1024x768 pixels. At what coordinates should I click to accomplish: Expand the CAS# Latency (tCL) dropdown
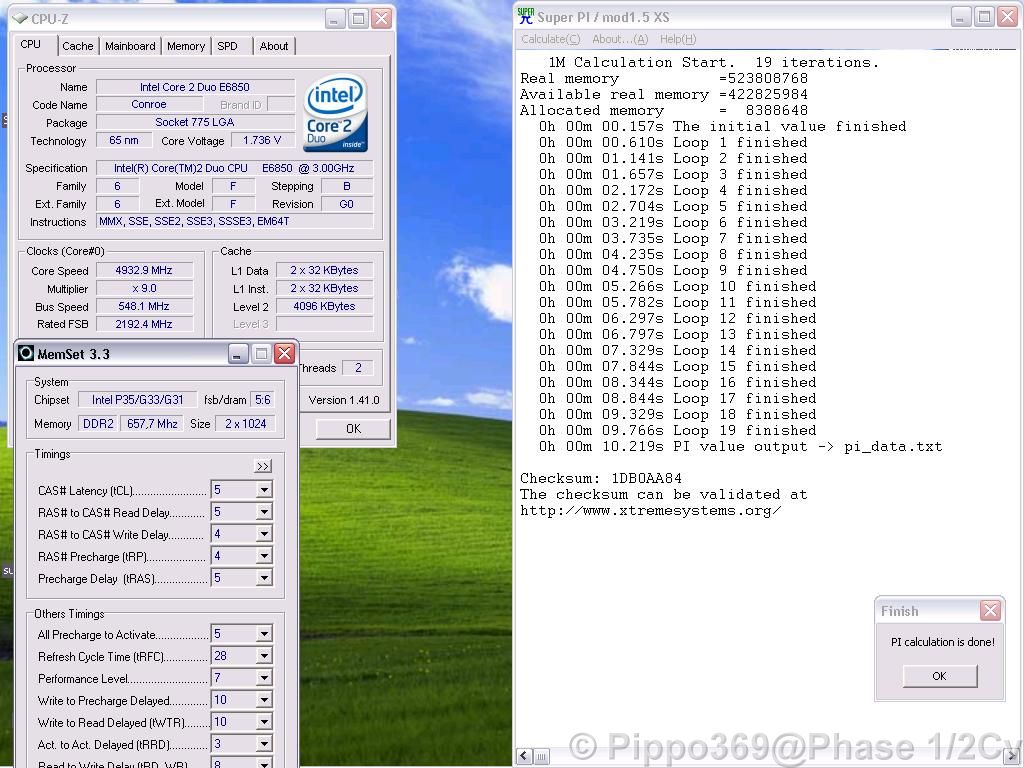(264, 490)
